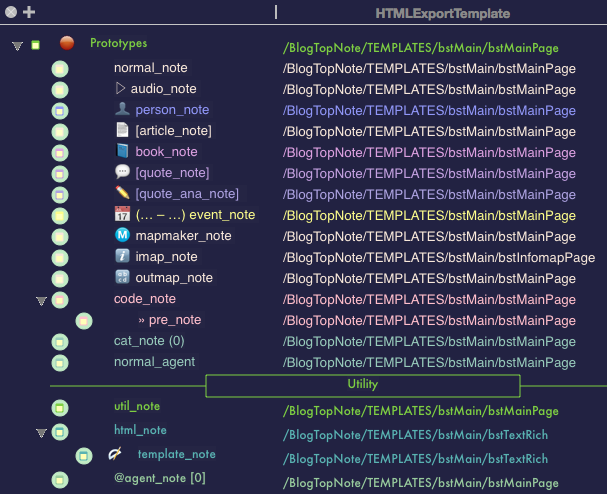
Task: Select the book_note row title
Action: point(166,151)
